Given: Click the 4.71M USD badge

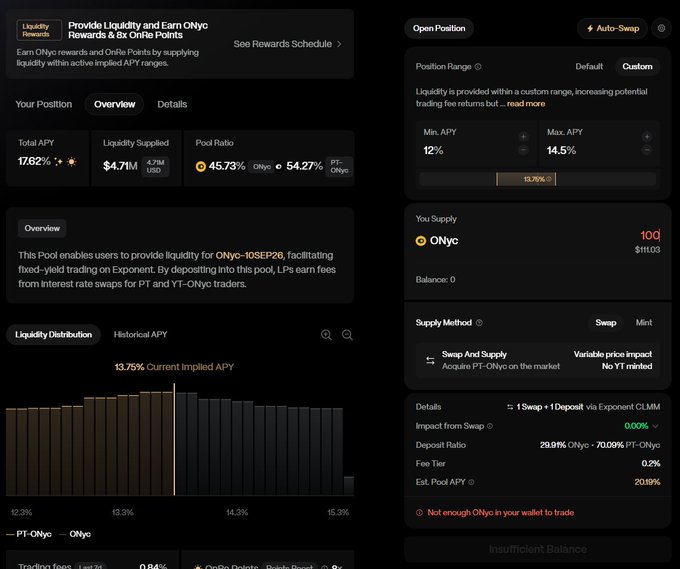Looking at the screenshot, I should (x=155, y=166).
